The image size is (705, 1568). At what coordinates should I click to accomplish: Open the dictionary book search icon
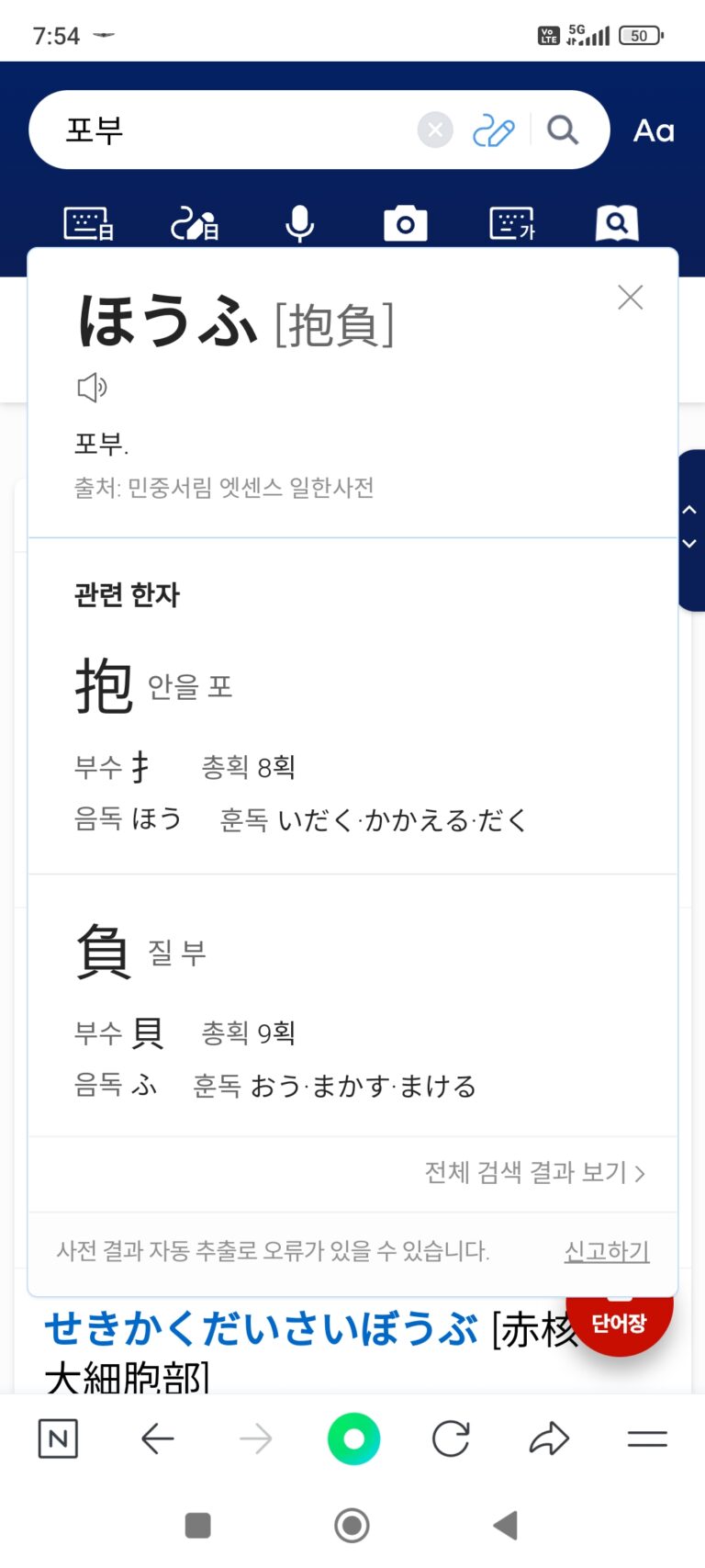click(617, 223)
